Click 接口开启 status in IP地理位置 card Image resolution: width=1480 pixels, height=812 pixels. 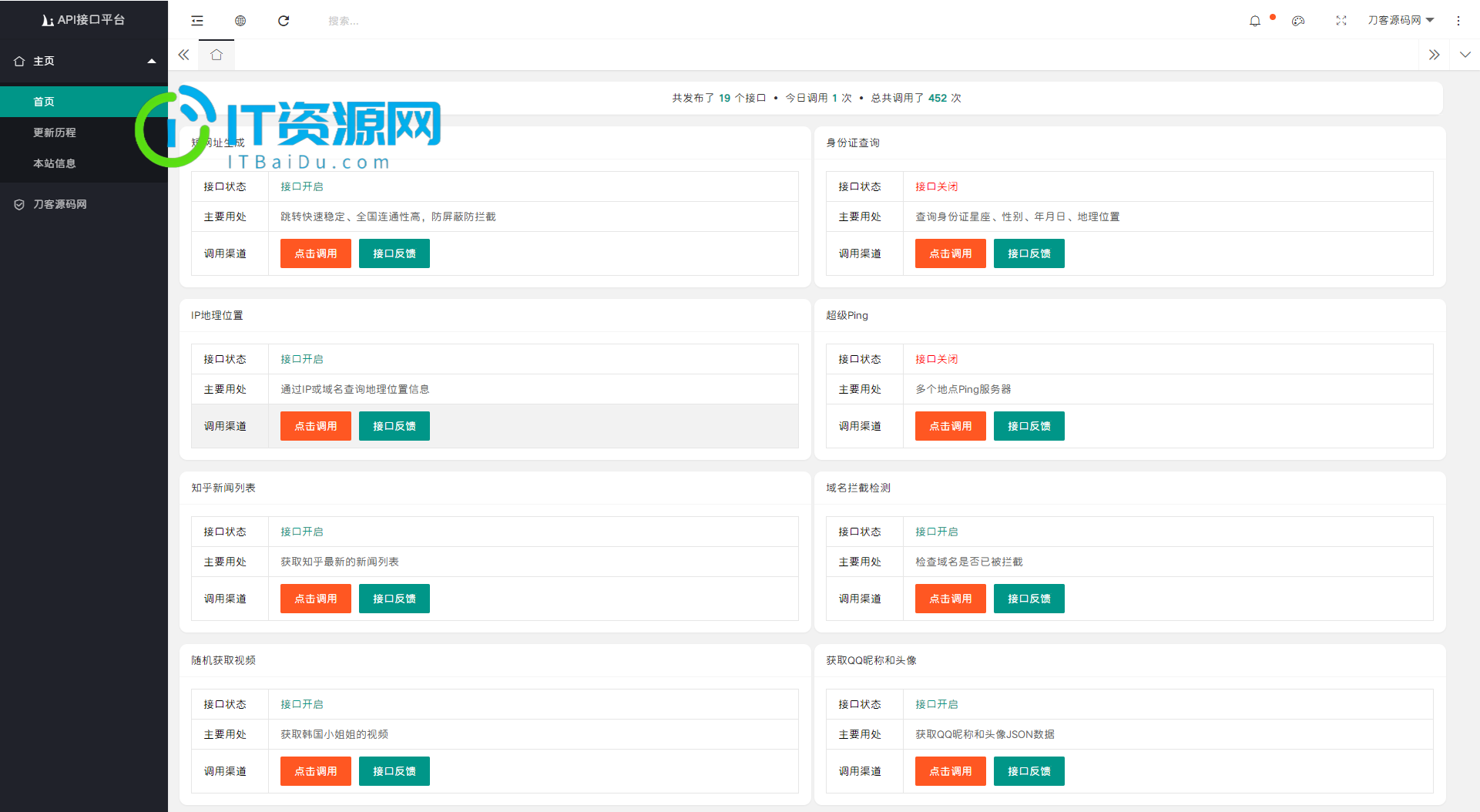click(302, 359)
